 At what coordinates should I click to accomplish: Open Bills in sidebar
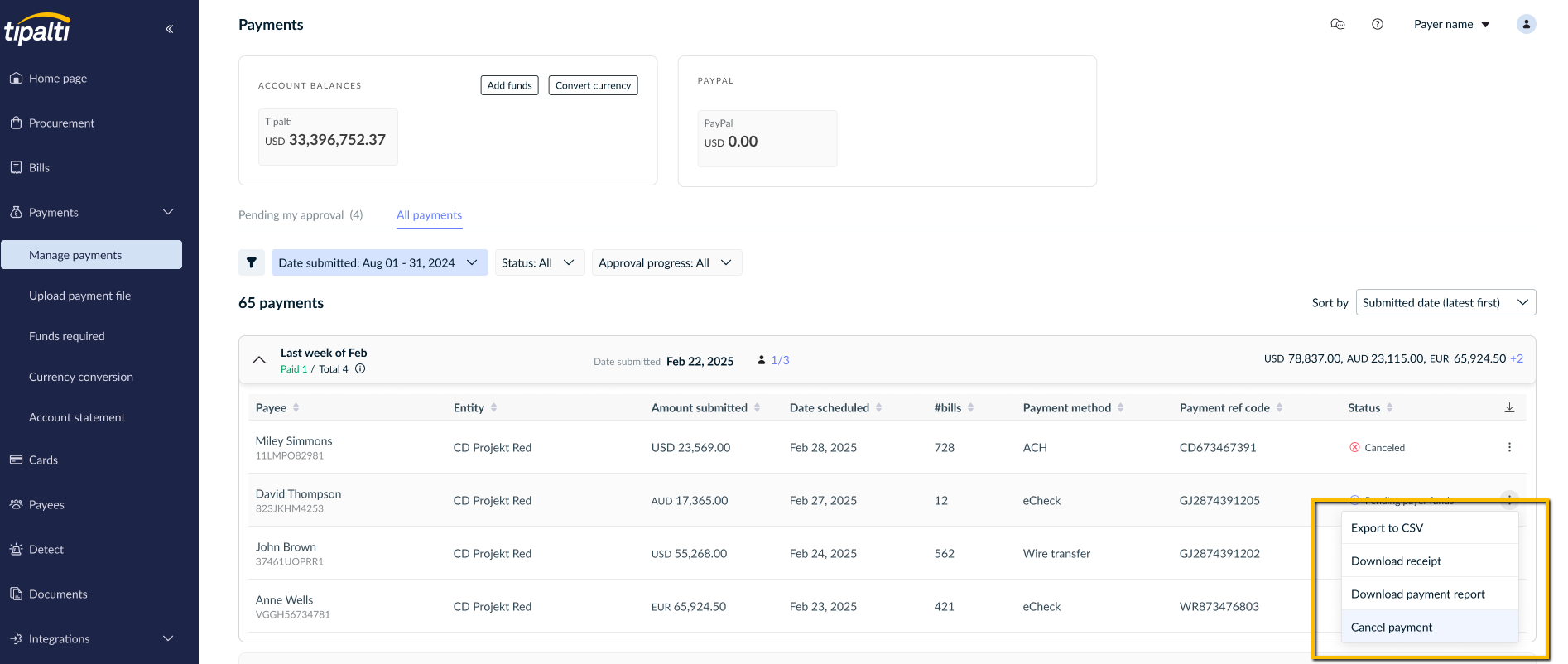tap(39, 167)
